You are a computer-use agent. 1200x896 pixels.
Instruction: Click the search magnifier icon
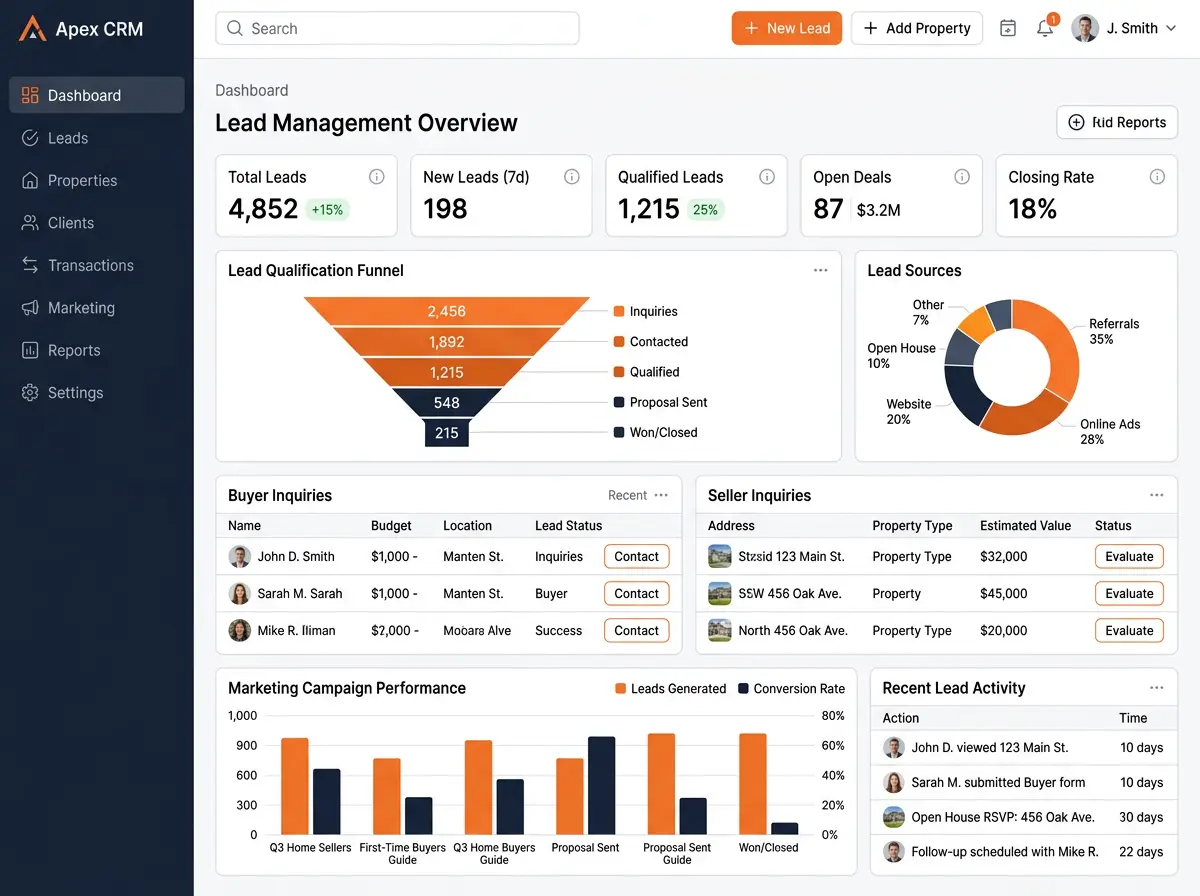tap(235, 28)
